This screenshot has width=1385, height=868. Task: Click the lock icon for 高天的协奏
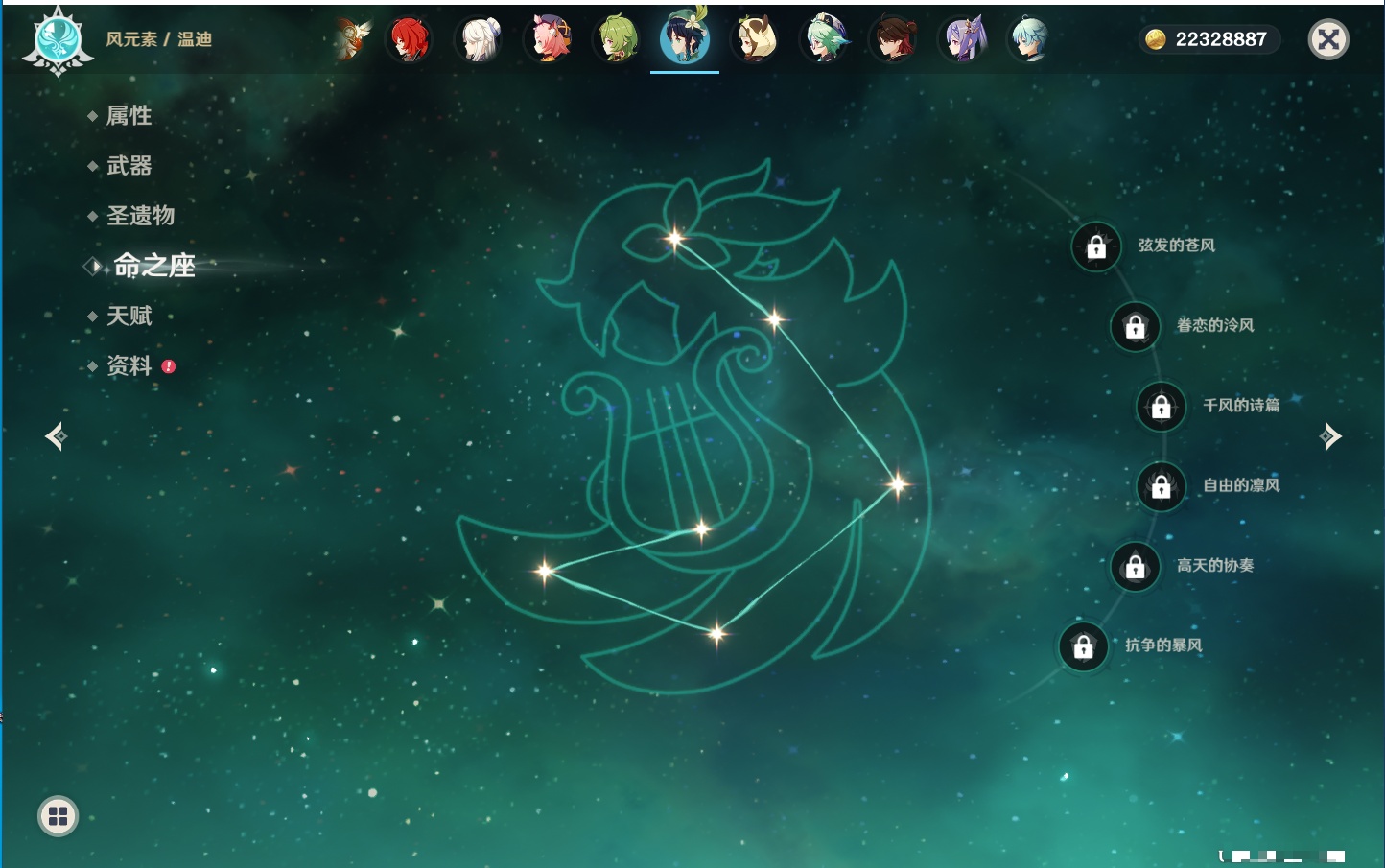coord(1135,567)
